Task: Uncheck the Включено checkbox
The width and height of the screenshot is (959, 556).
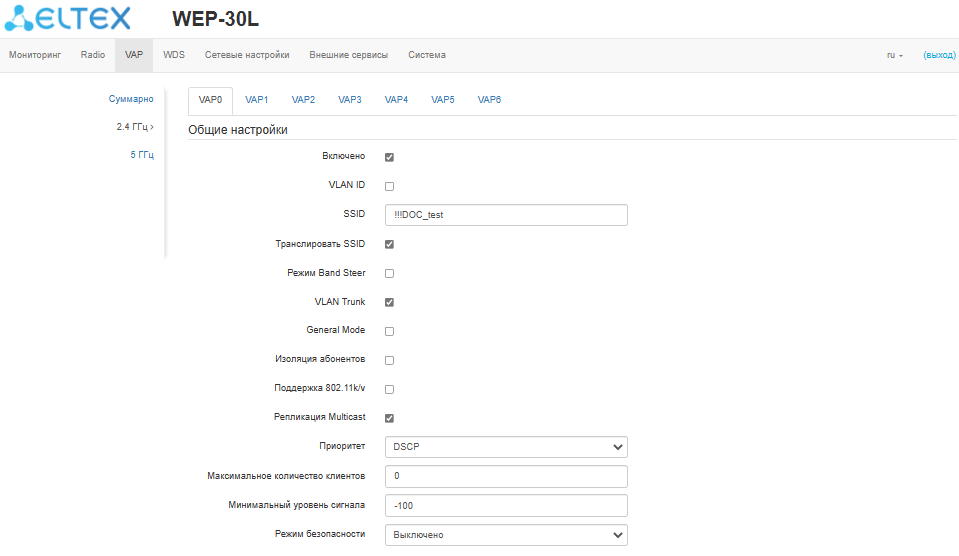Action: [390, 157]
